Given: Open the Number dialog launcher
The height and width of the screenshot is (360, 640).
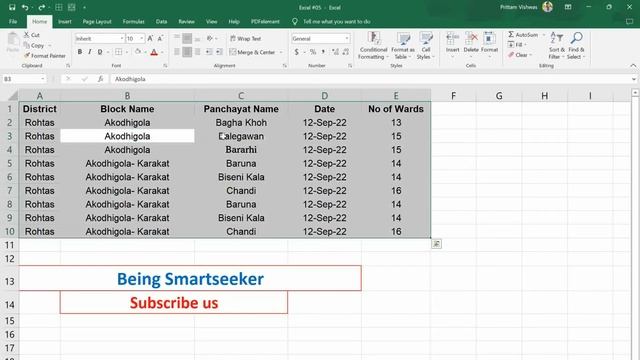Looking at the screenshot, I should point(350,66).
